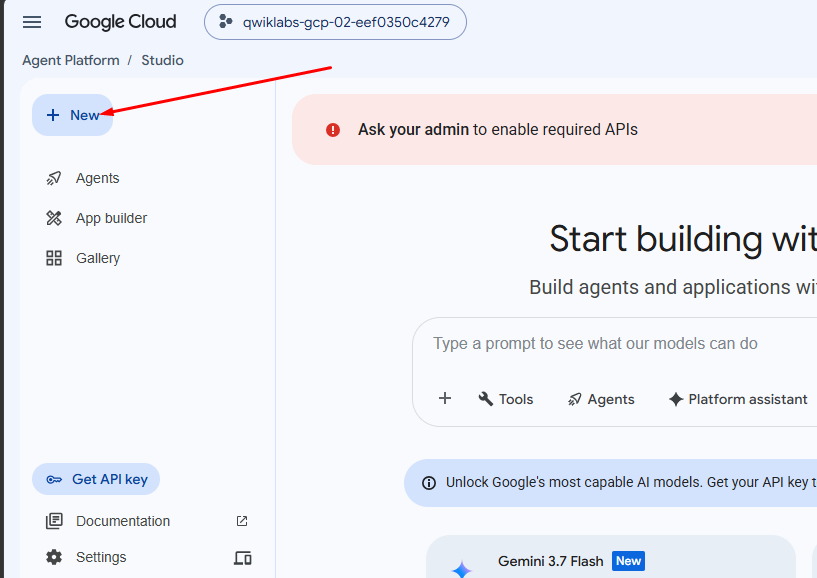Select the Gemini 3.7 Flash model card

coord(611,557)
